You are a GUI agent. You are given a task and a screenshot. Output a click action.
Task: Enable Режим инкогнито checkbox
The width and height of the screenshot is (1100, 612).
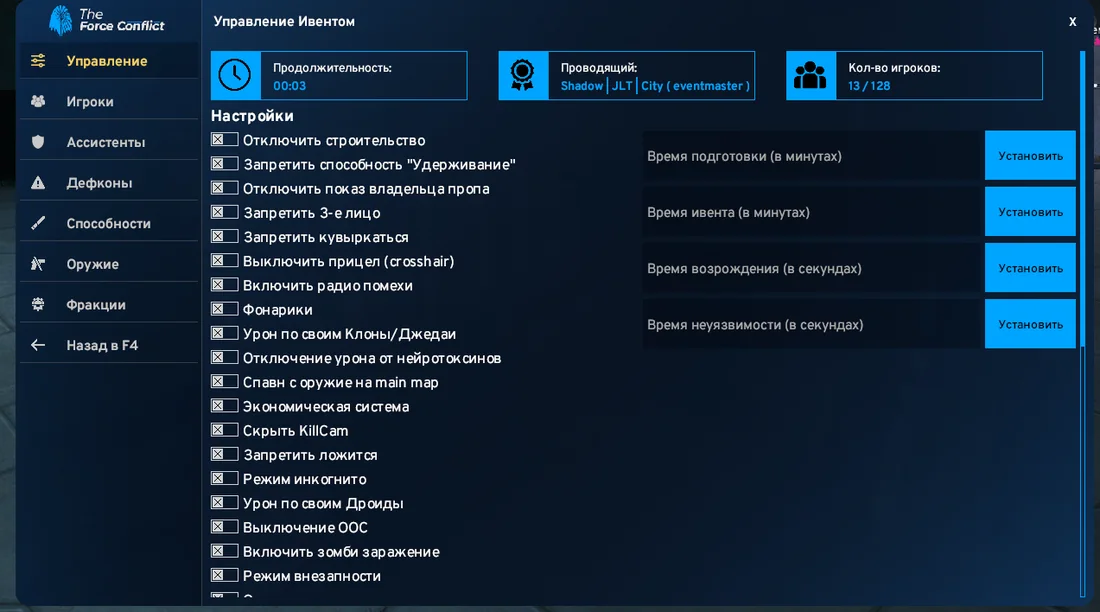(224, 479)
